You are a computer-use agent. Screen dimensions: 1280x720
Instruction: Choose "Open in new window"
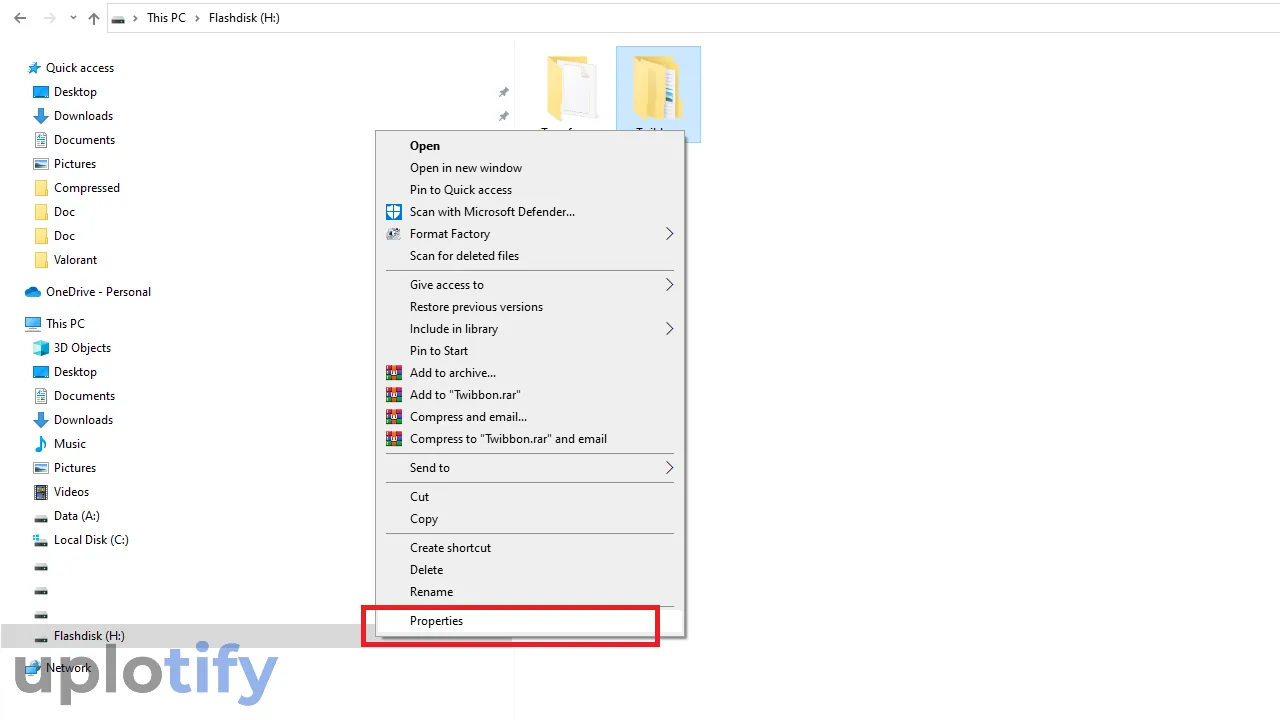coord(466,168)
